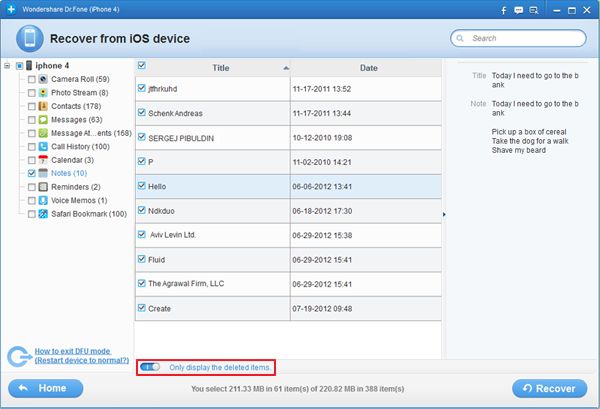
Task: Click the register key icon in title bar
Action: 534,10
